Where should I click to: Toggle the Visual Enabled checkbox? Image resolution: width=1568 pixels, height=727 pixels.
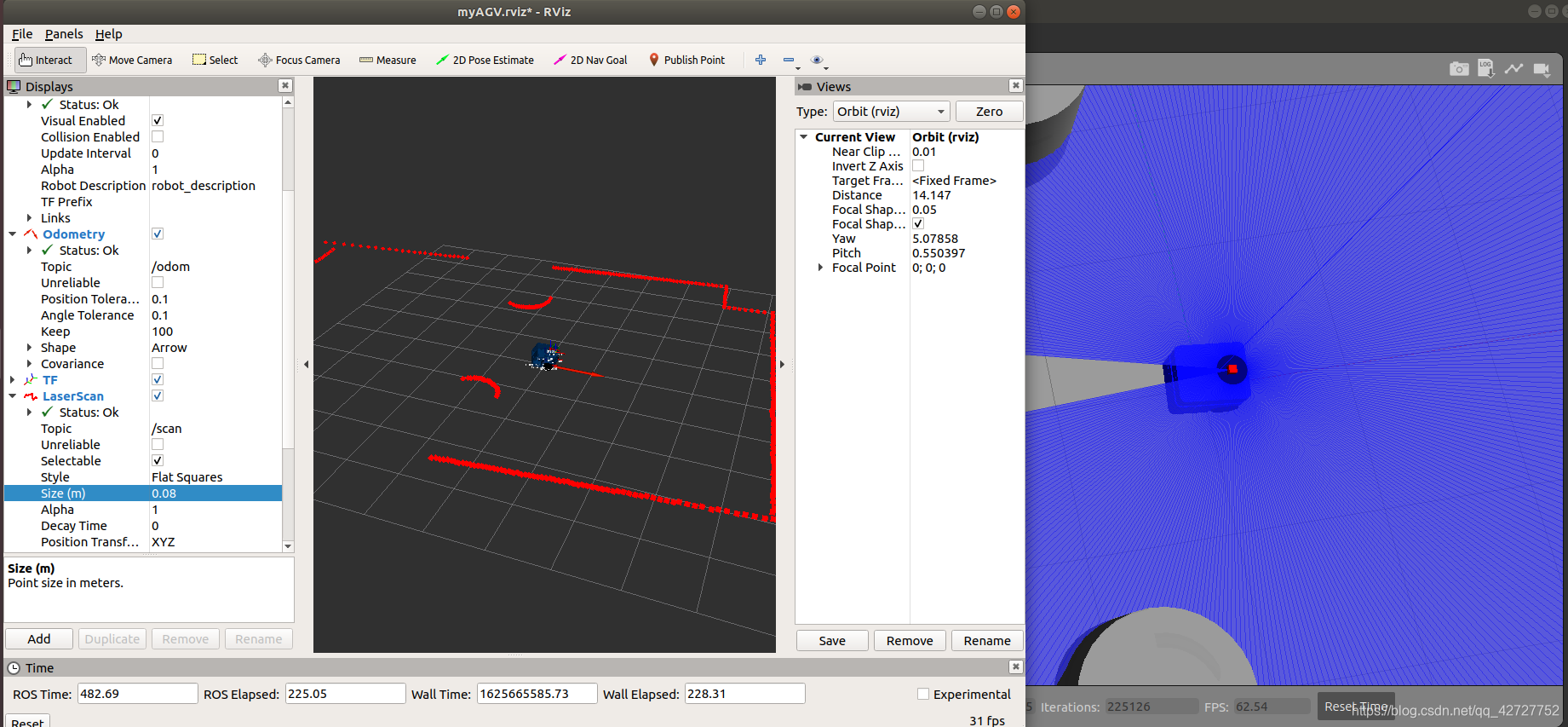point(158,120)
